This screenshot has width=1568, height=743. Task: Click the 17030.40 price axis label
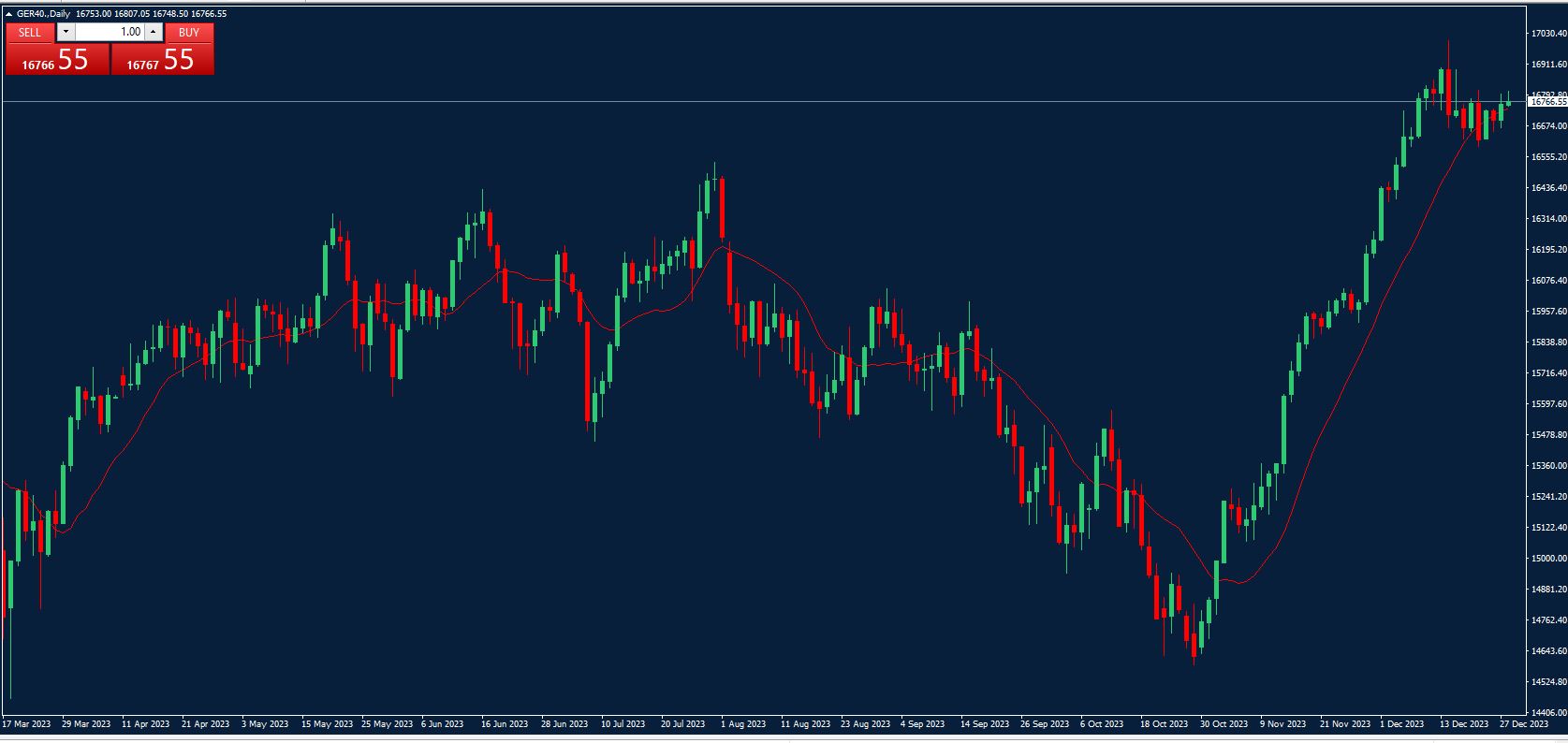pyautogui.click(x=1548, y=34)
